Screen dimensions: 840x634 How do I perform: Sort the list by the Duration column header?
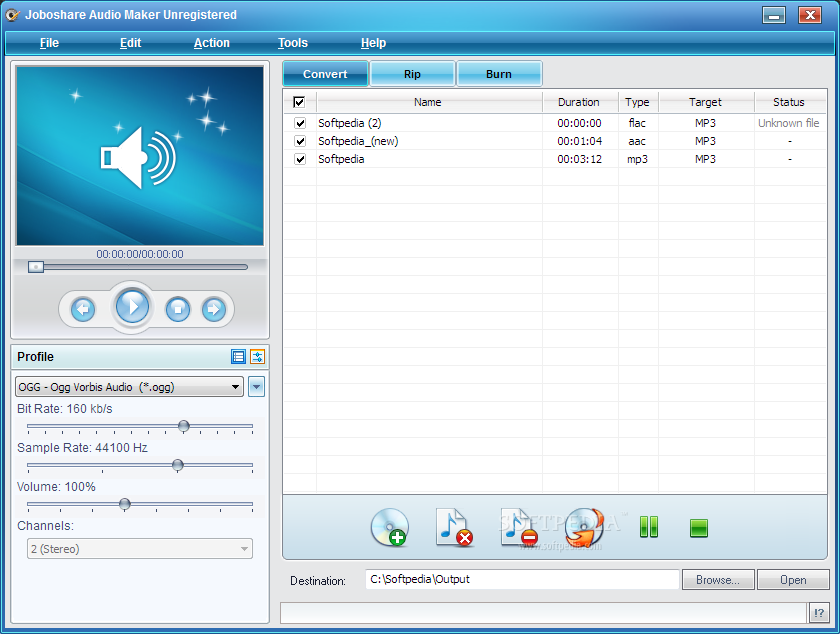[x=580, y=102]
